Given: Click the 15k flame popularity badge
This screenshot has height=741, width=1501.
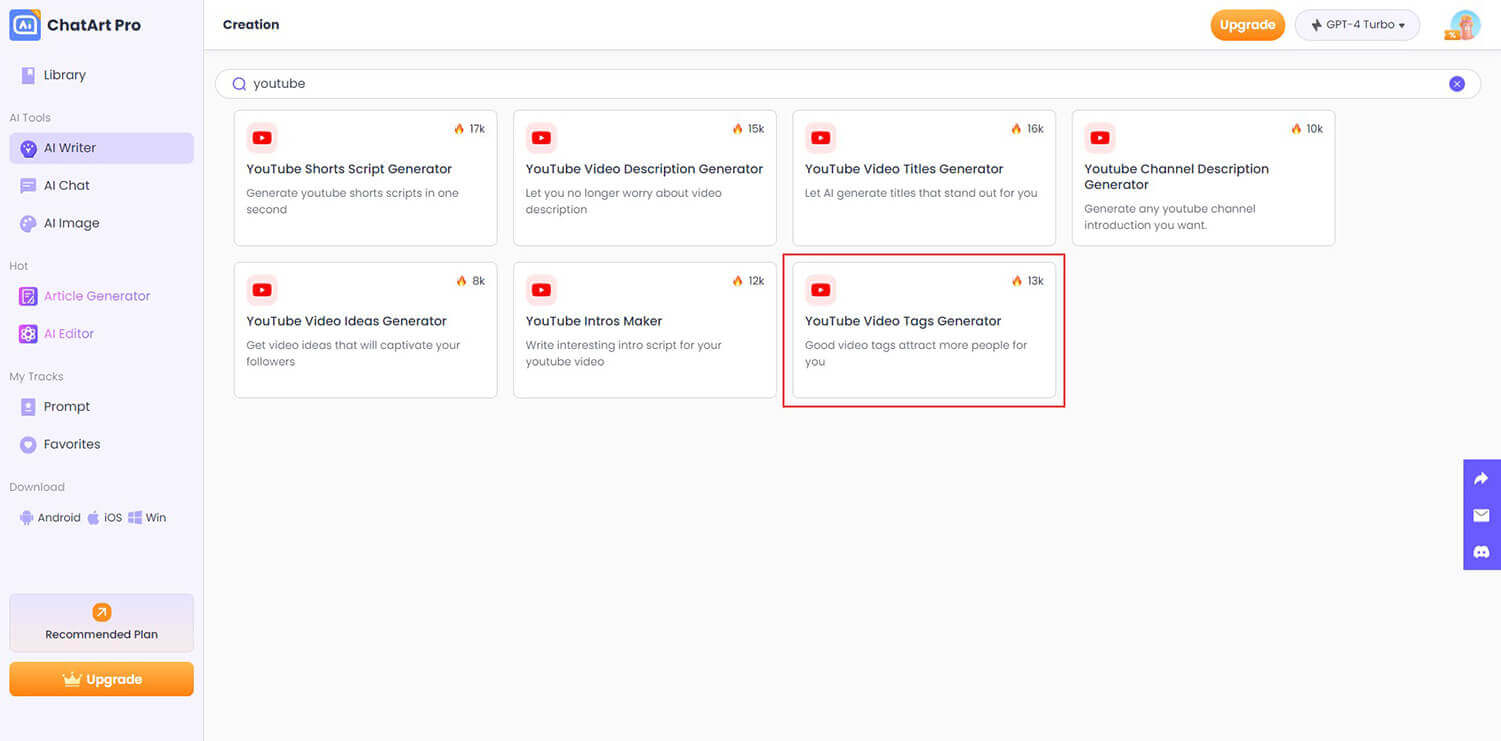Looking at the screenshot, I should pos(748,129).
